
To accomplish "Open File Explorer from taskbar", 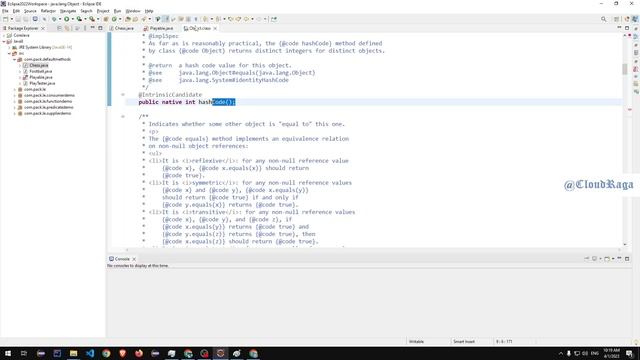I will pos(73,353).
